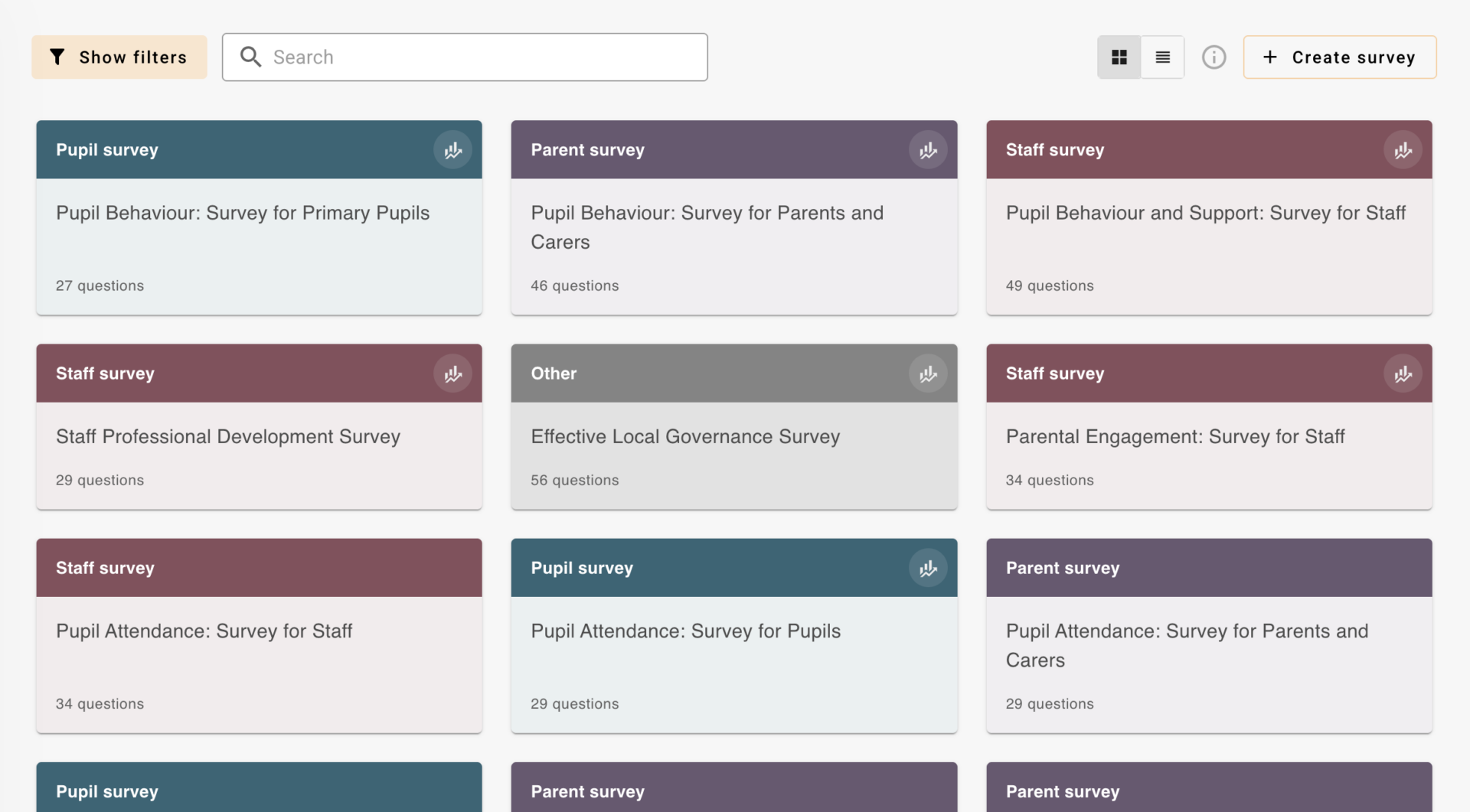The width and height of the screenshot is (1470, 812).
Task: Click the Create survey button
Action: click(x=1339, y=57)
